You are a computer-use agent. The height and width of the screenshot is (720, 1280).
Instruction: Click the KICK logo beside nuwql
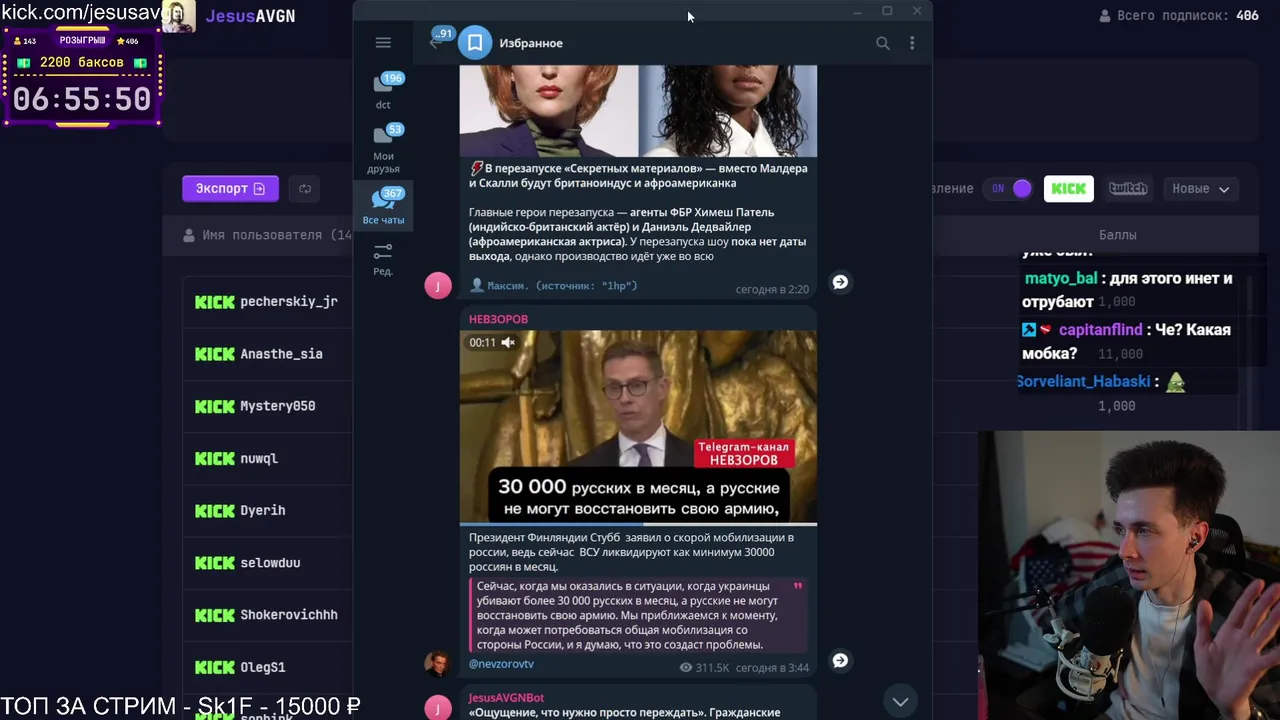[x=214, y=458]
